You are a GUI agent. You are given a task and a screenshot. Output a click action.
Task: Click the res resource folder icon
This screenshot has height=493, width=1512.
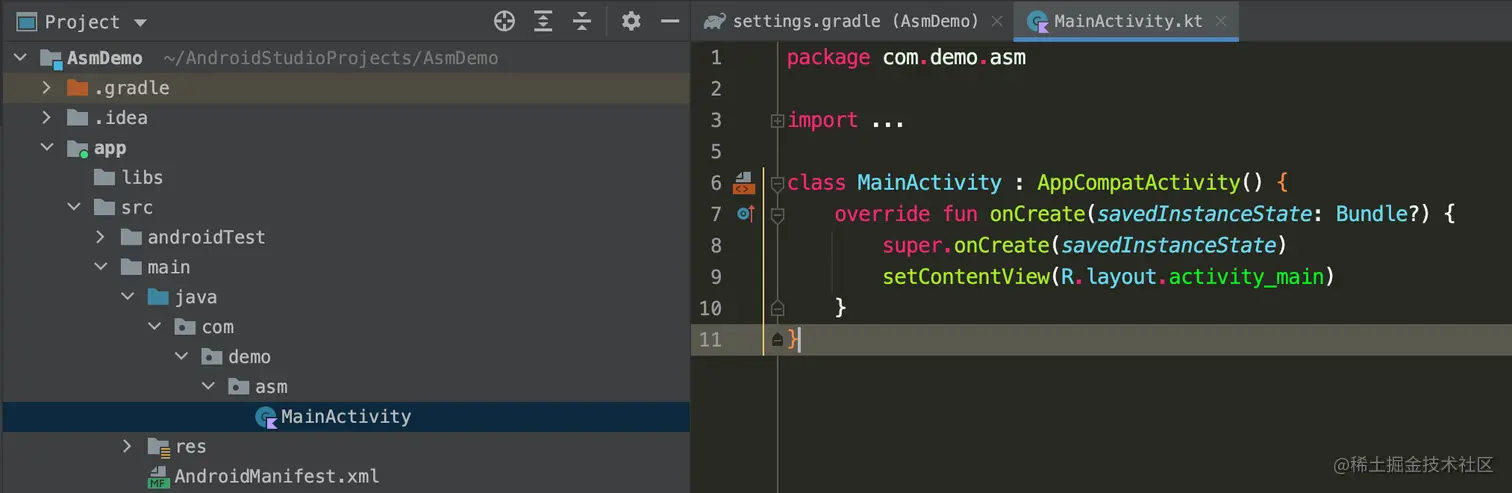(x=159, y=447)
